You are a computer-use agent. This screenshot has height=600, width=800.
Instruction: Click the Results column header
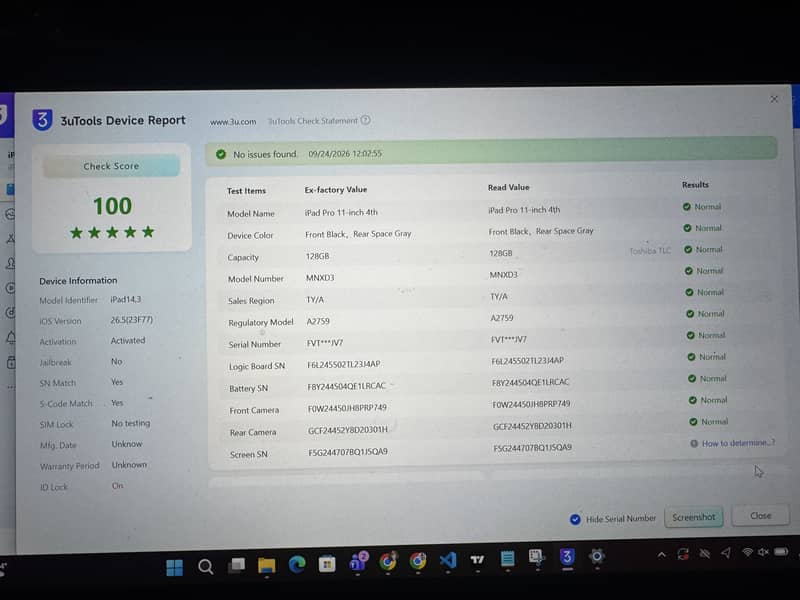(695, 184)
